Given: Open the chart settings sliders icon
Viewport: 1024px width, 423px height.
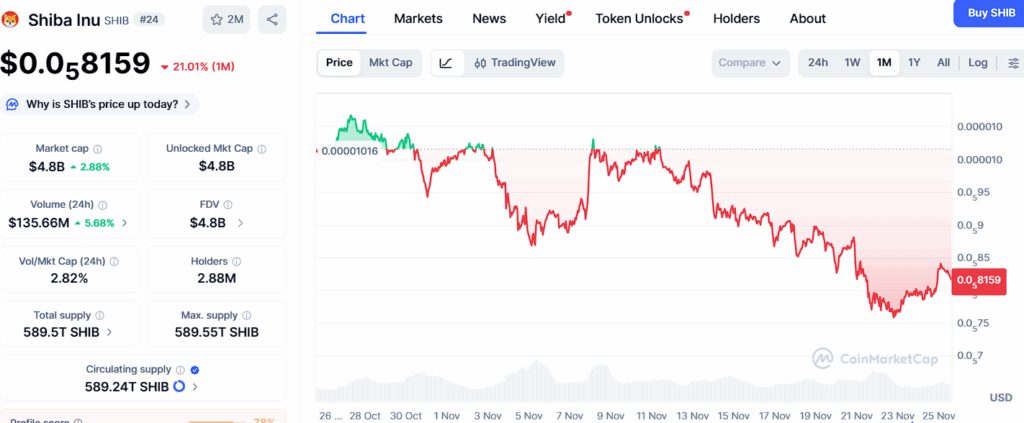Looking at the screenshot, I should point(1012,63).
